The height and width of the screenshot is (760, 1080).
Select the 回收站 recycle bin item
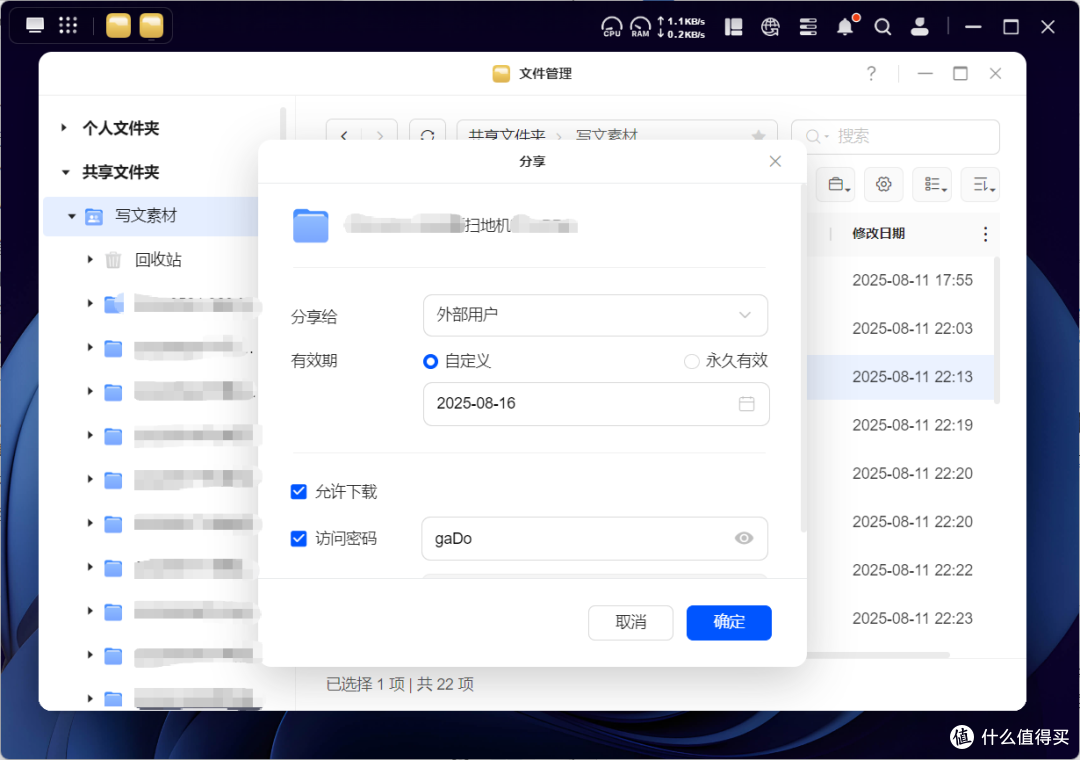158,259
